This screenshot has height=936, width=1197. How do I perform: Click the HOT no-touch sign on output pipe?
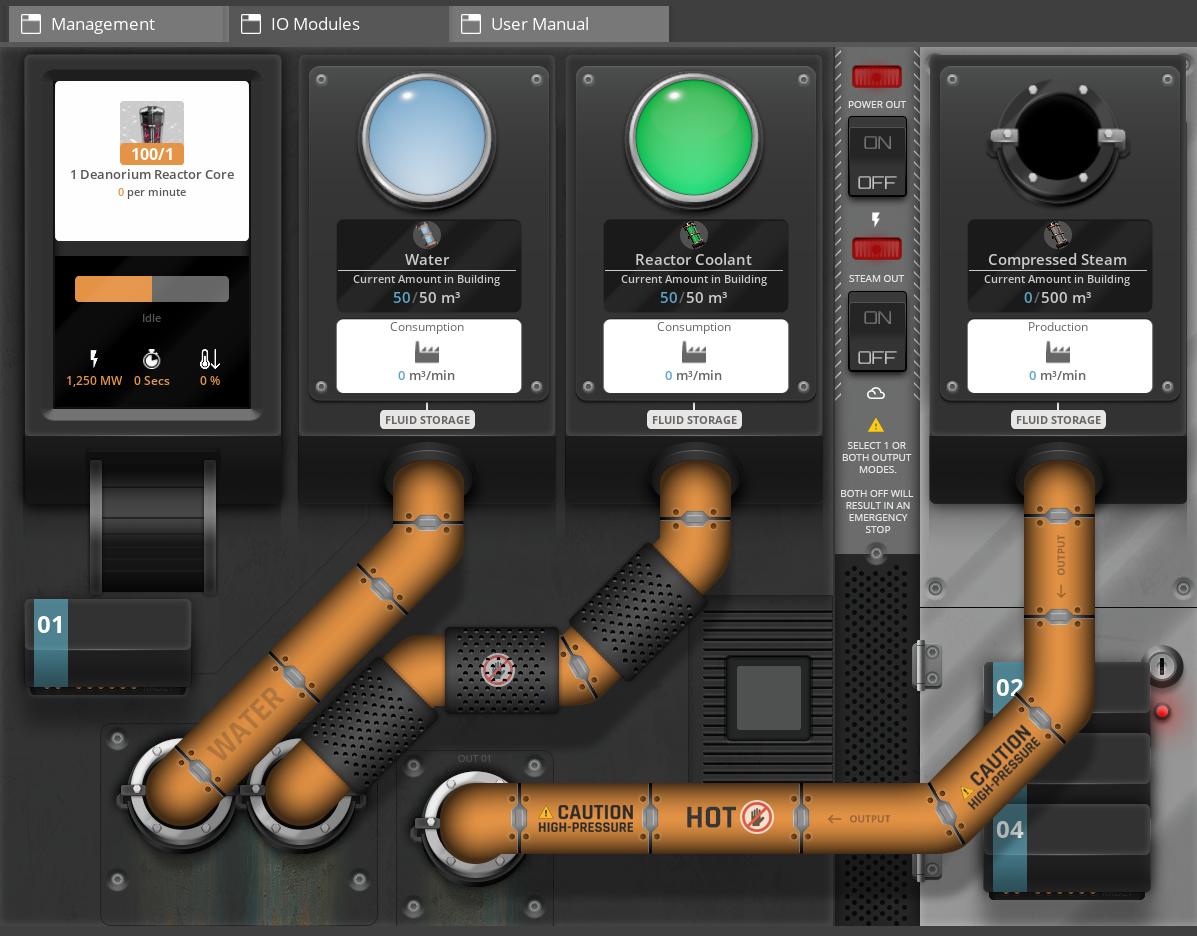click(x=757, y=818)
